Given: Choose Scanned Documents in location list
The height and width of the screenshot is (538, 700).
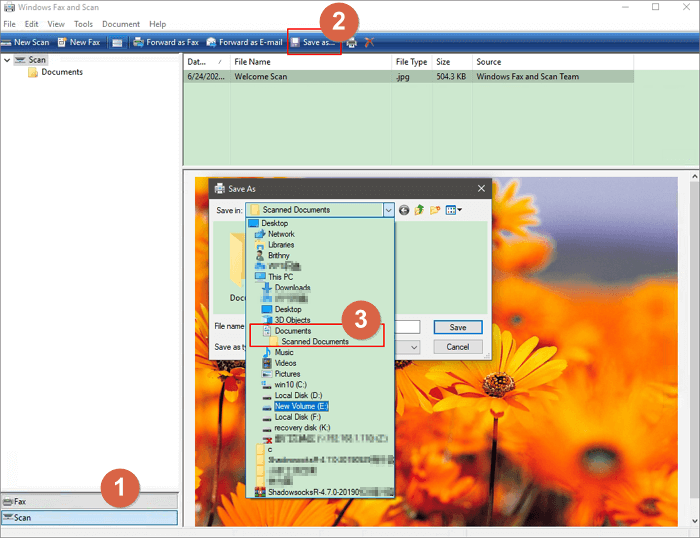Looking at the screenshot, I should click(309, 342).
